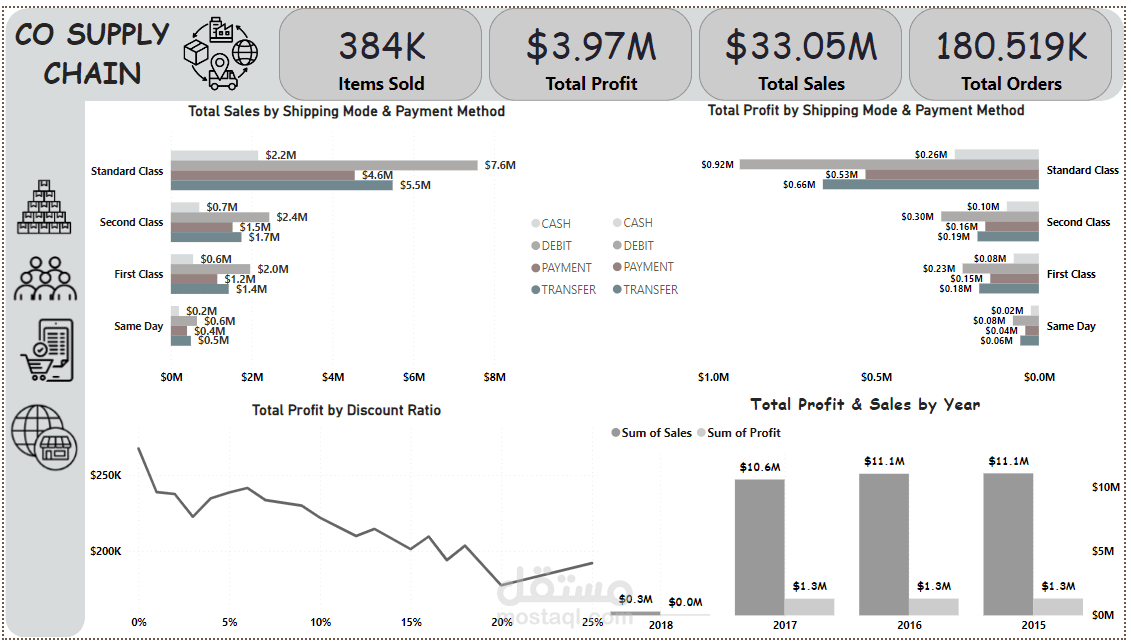
Task: Click the $250K axis label on the discount chart
Action: point(105,476)
